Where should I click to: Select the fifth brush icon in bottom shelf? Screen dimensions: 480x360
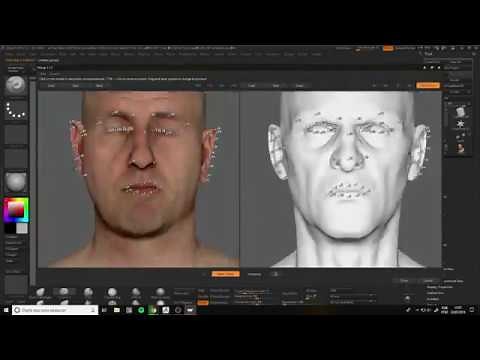136,293
